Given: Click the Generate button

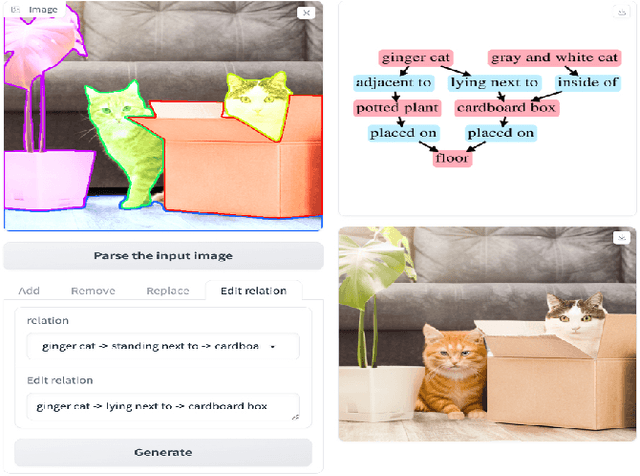Looking at the screenshot, I should [163, 452].
